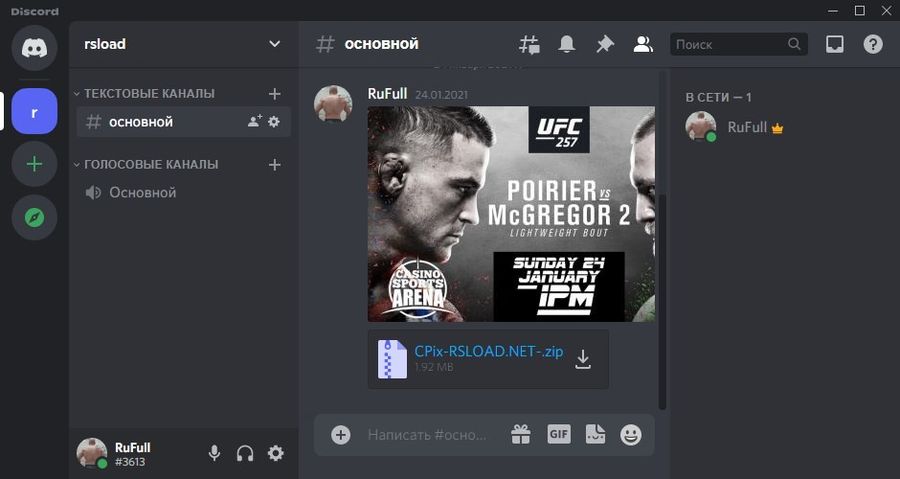This screenshot has height=479, width=900.
Task: Open the основной text channel
Action: (x=183, y=122)
